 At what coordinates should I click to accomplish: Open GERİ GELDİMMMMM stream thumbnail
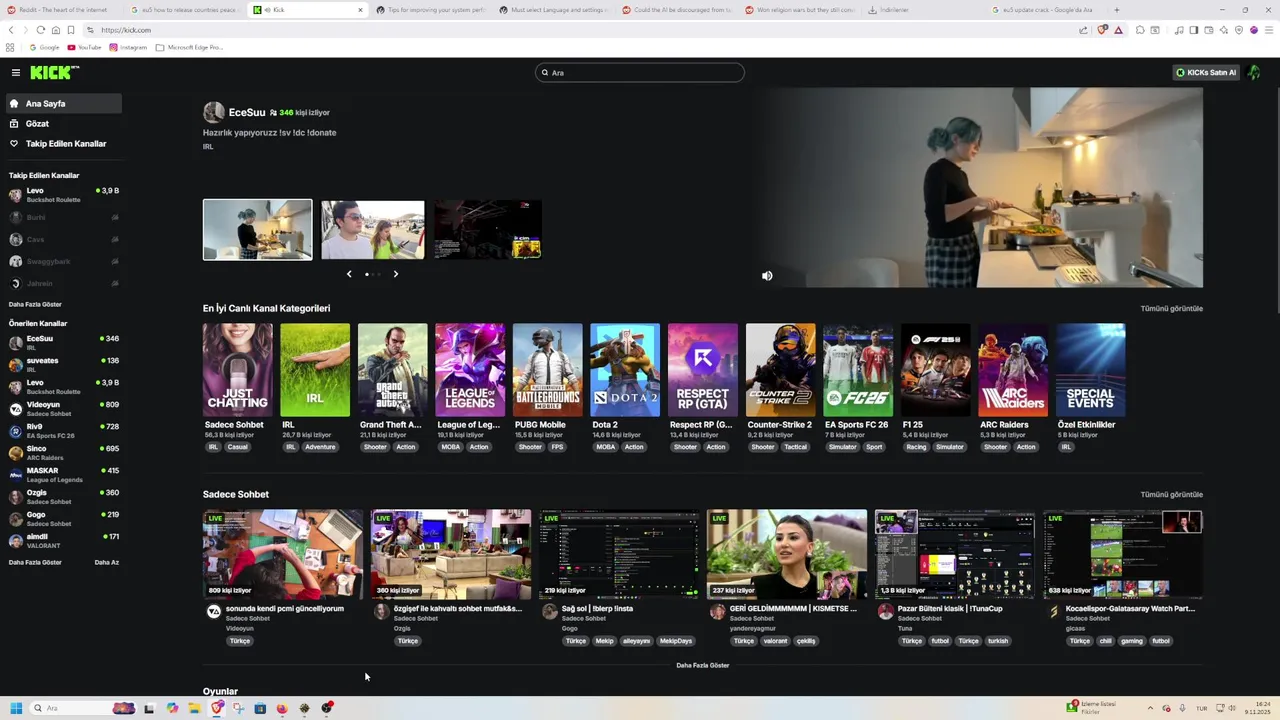[787, 554]
